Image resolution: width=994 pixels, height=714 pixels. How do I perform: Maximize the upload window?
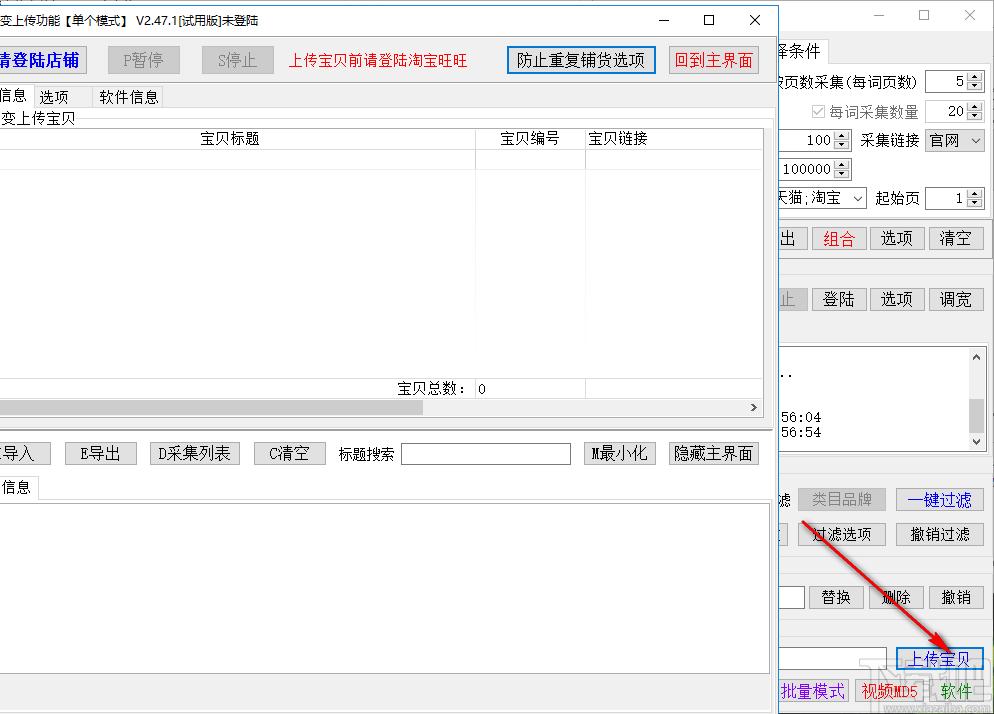[709, 20]
